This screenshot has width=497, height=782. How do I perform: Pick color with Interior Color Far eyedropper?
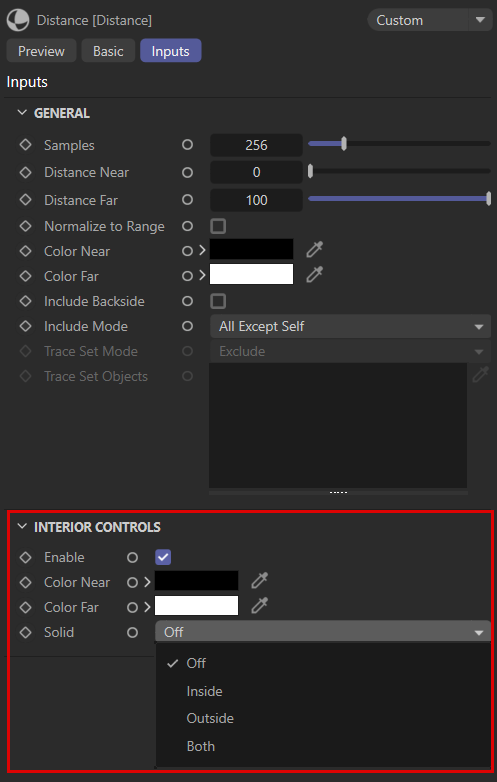click(260, 605)
